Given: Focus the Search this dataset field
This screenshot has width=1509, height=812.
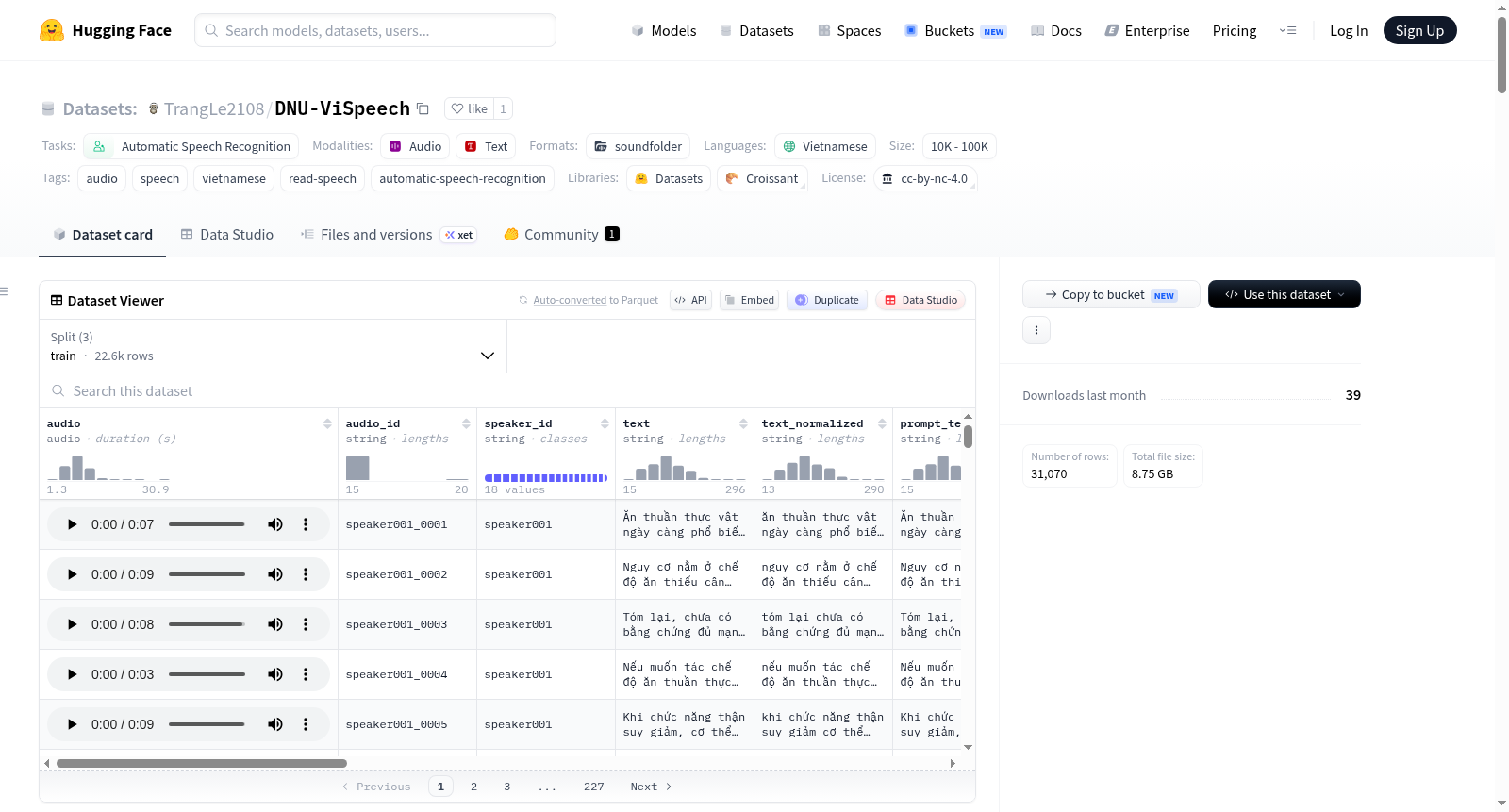Looking at the screenshot, I should (507, 390).
